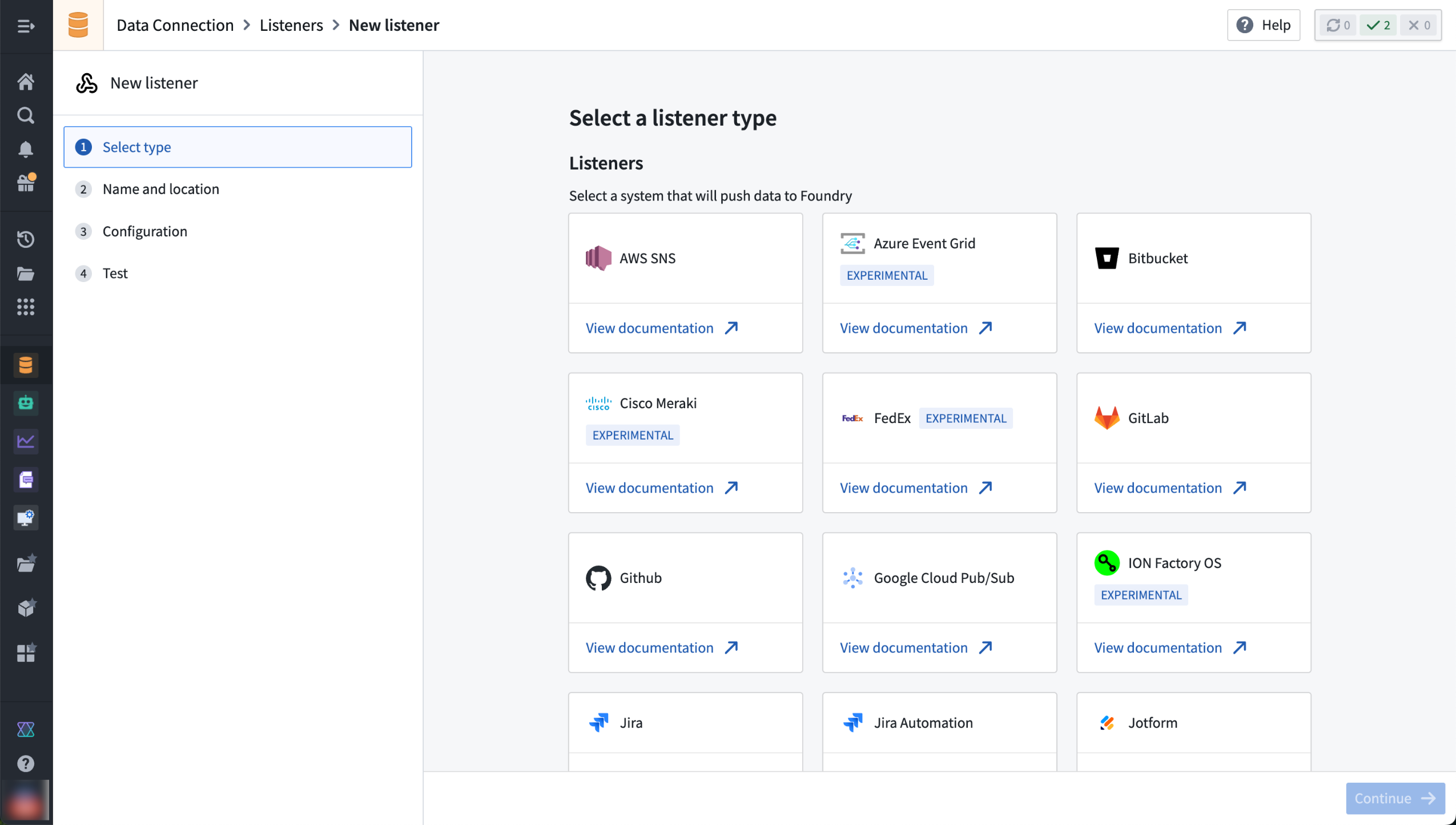Select the Data Connection database icon
The height and width of the screenshot is (825, 1456).
coord(26,365)
